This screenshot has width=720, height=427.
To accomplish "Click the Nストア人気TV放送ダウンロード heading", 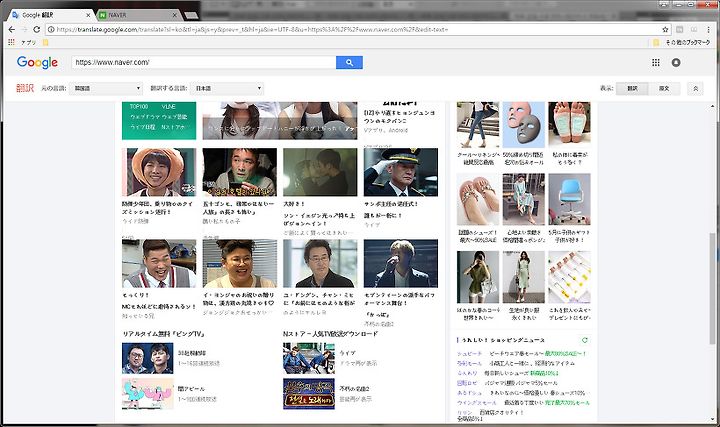I will tap(330, 334).
